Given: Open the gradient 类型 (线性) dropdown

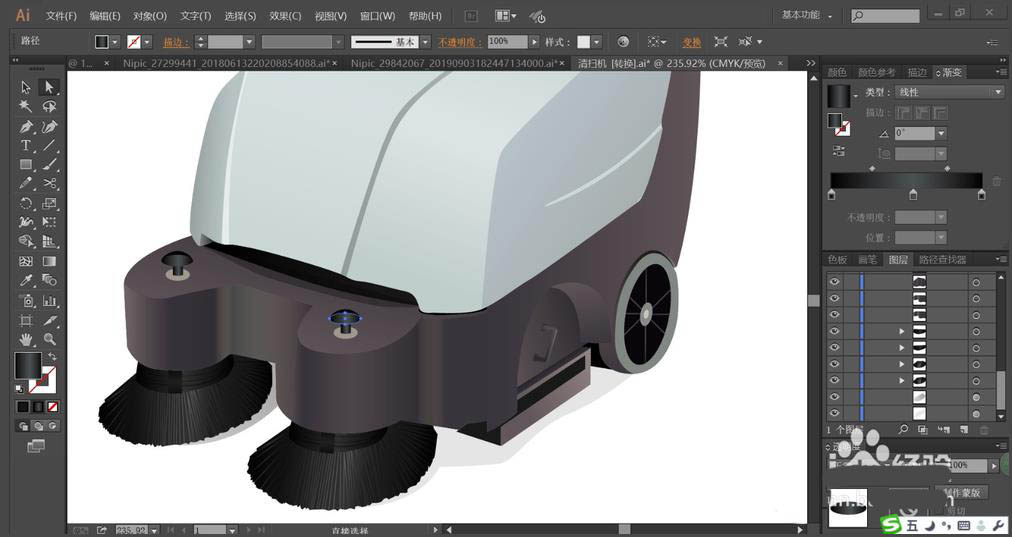Looking at the screenshot, I should point(949,92).
